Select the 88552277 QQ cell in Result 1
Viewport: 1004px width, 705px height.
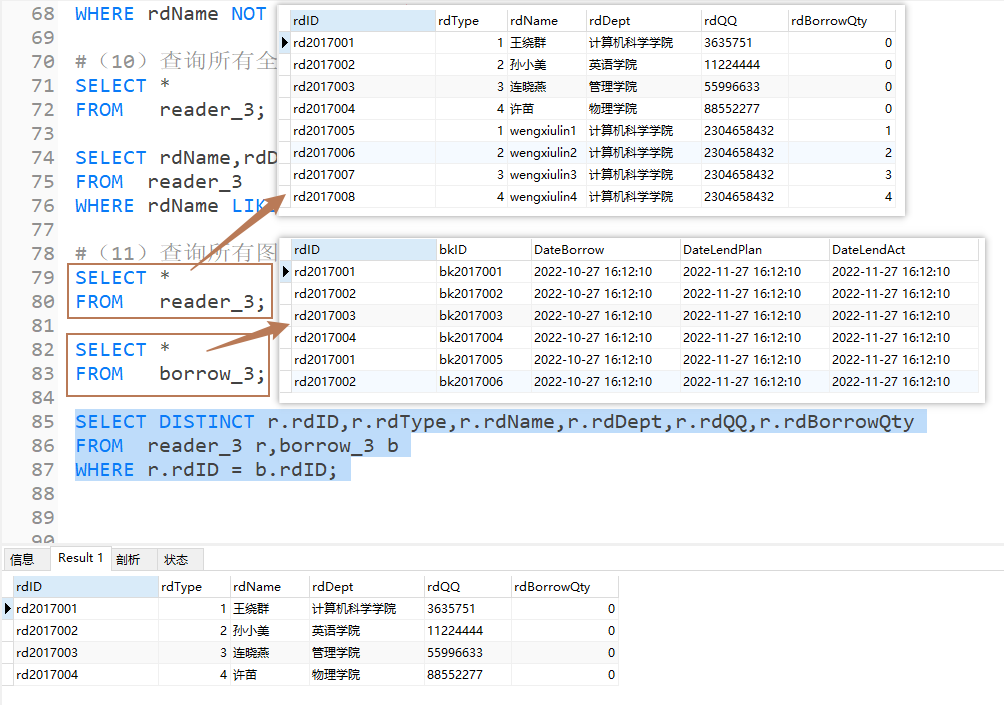coord(467,674)
